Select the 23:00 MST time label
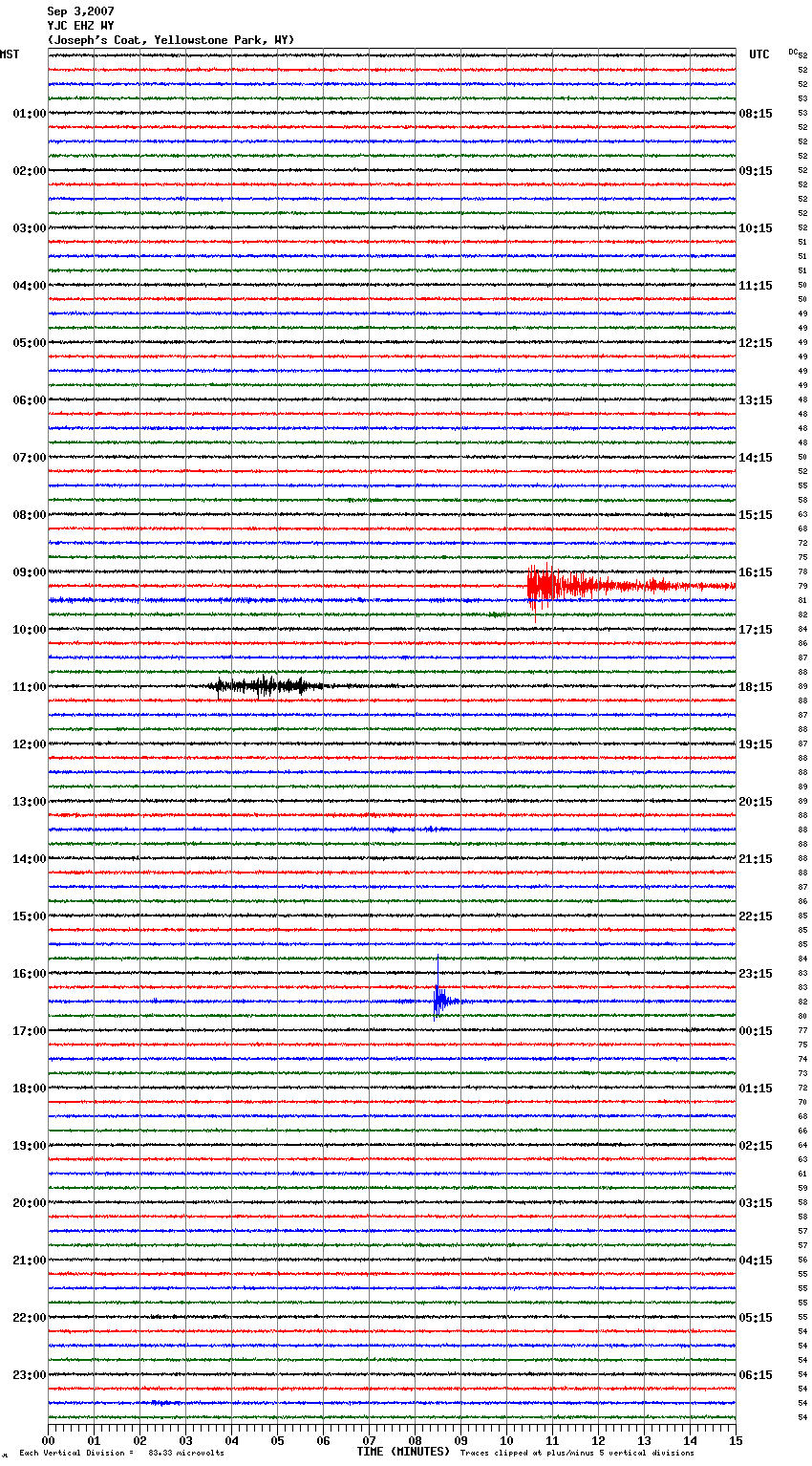812x1466 pixels. tap(30, 1375)
